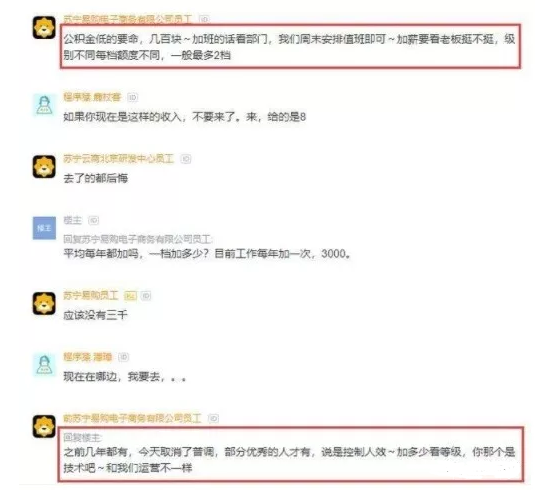Click the 回复苏宁易购电子商务有限公司员工 reply reference
The image size is (545, 499).
pyautogui.click(x=138, y=239)
